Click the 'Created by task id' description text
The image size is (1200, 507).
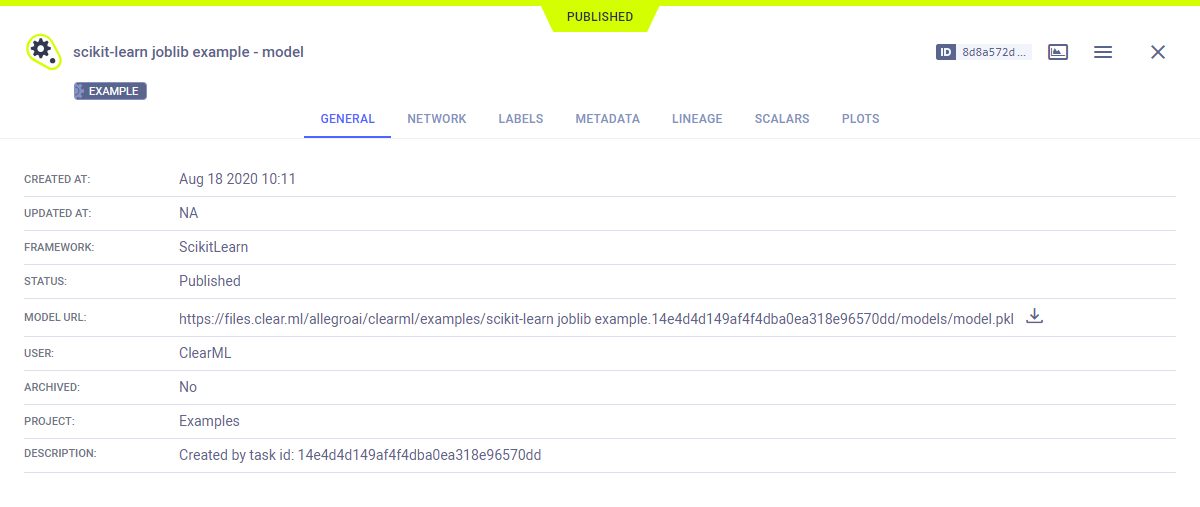pos(359,455)
